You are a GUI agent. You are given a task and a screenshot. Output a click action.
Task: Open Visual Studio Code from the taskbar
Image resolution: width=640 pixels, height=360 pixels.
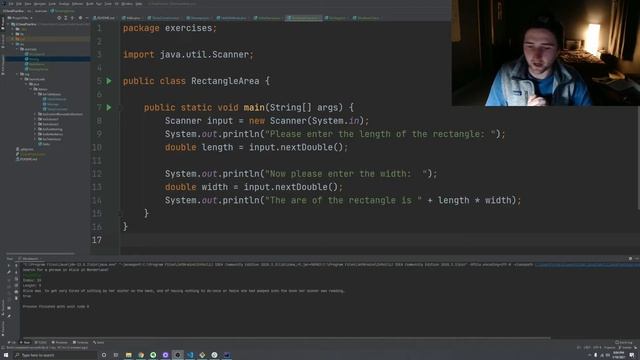(190, 355)
